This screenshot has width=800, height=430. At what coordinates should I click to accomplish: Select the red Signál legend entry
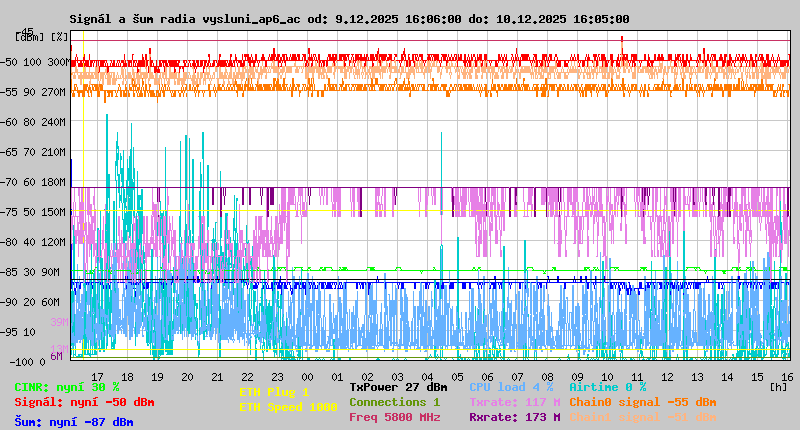[84, 402]
